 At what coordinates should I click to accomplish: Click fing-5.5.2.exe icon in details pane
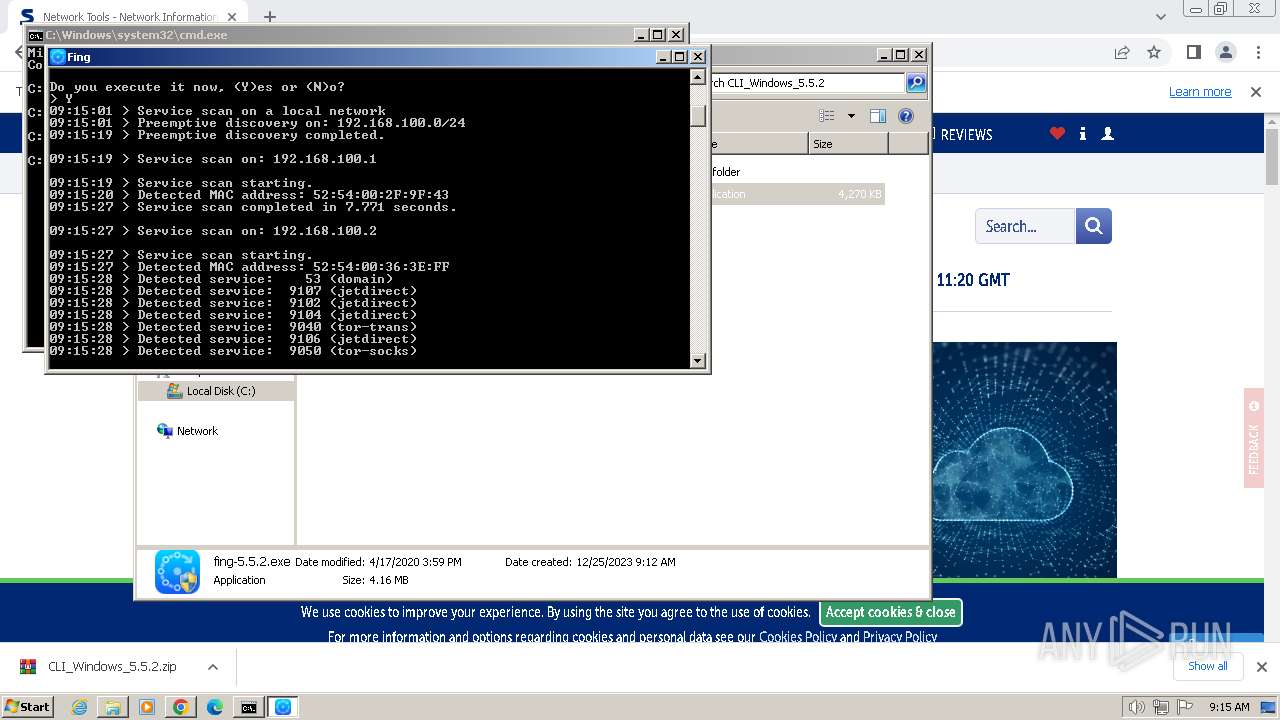(x=177, y=571)
